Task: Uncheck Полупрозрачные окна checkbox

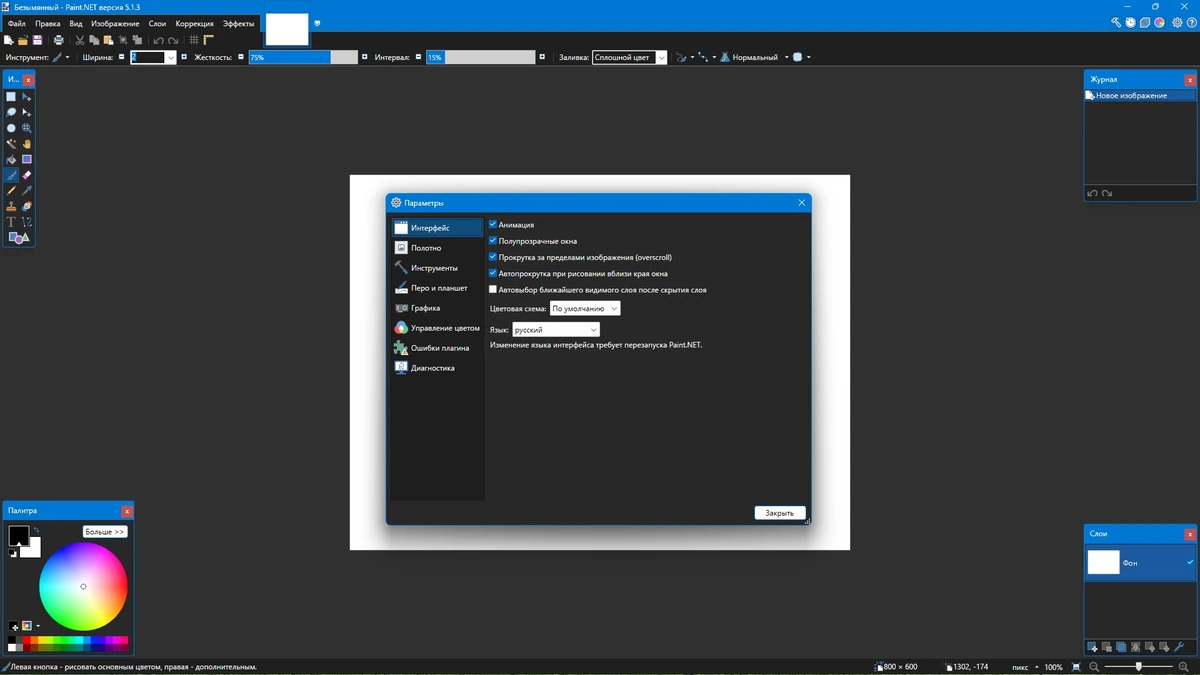Action: 493,241
